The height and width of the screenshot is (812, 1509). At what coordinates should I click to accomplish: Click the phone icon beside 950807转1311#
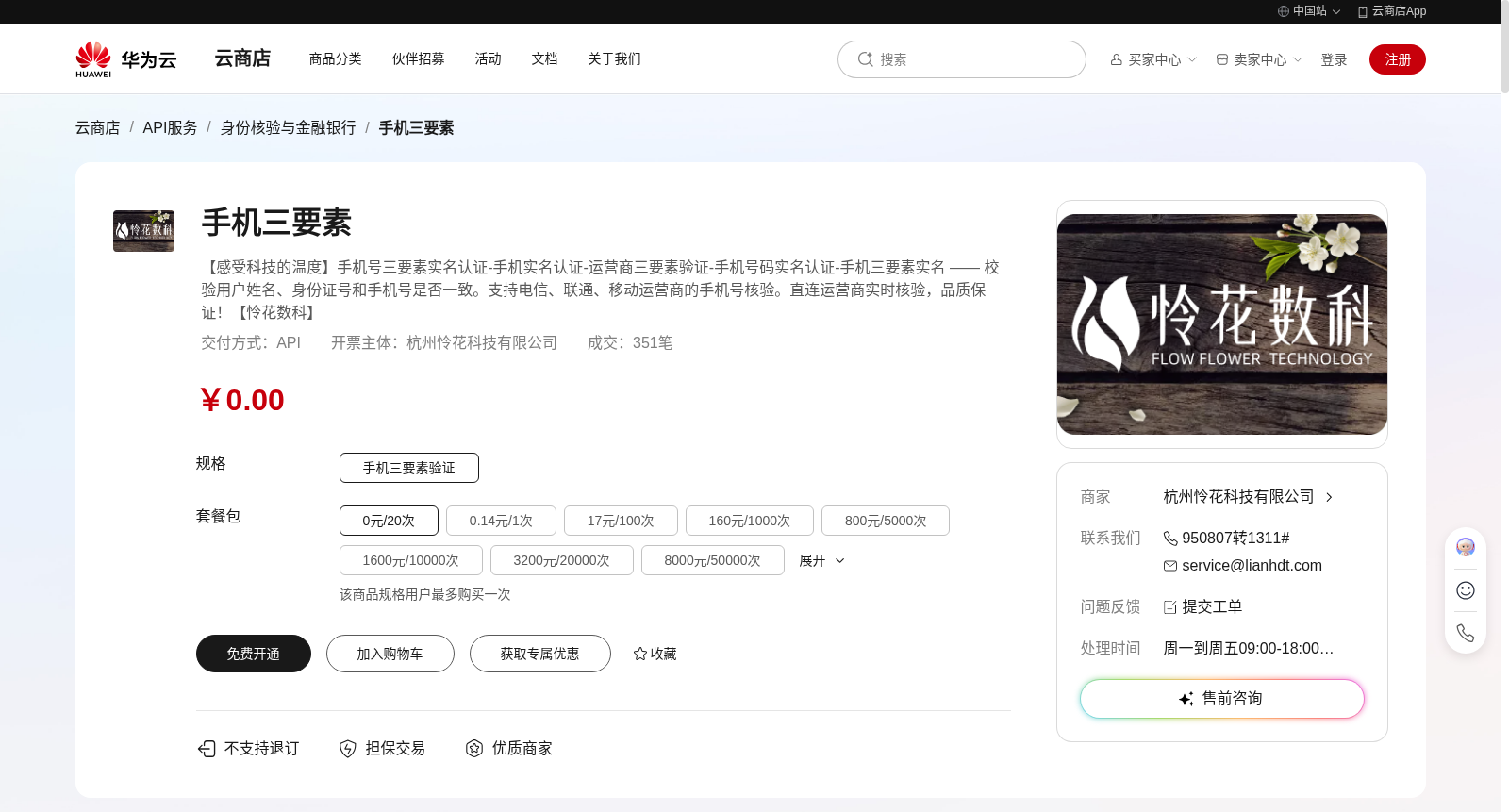tap(1170, 539)
